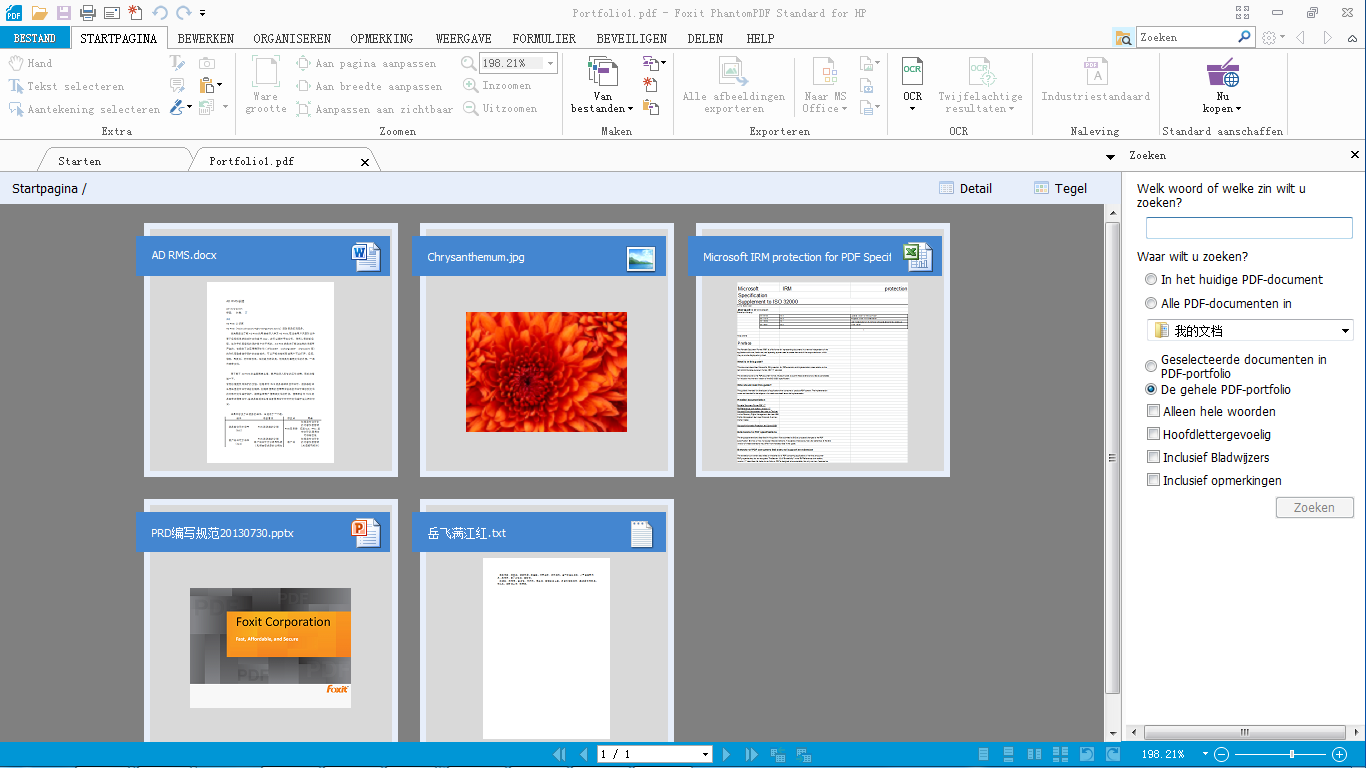This screenshot has height=768, width=1366.
Task: Select Alle PDF-documenten in option
Action: pyautogui.click(x=1153, y=304)
